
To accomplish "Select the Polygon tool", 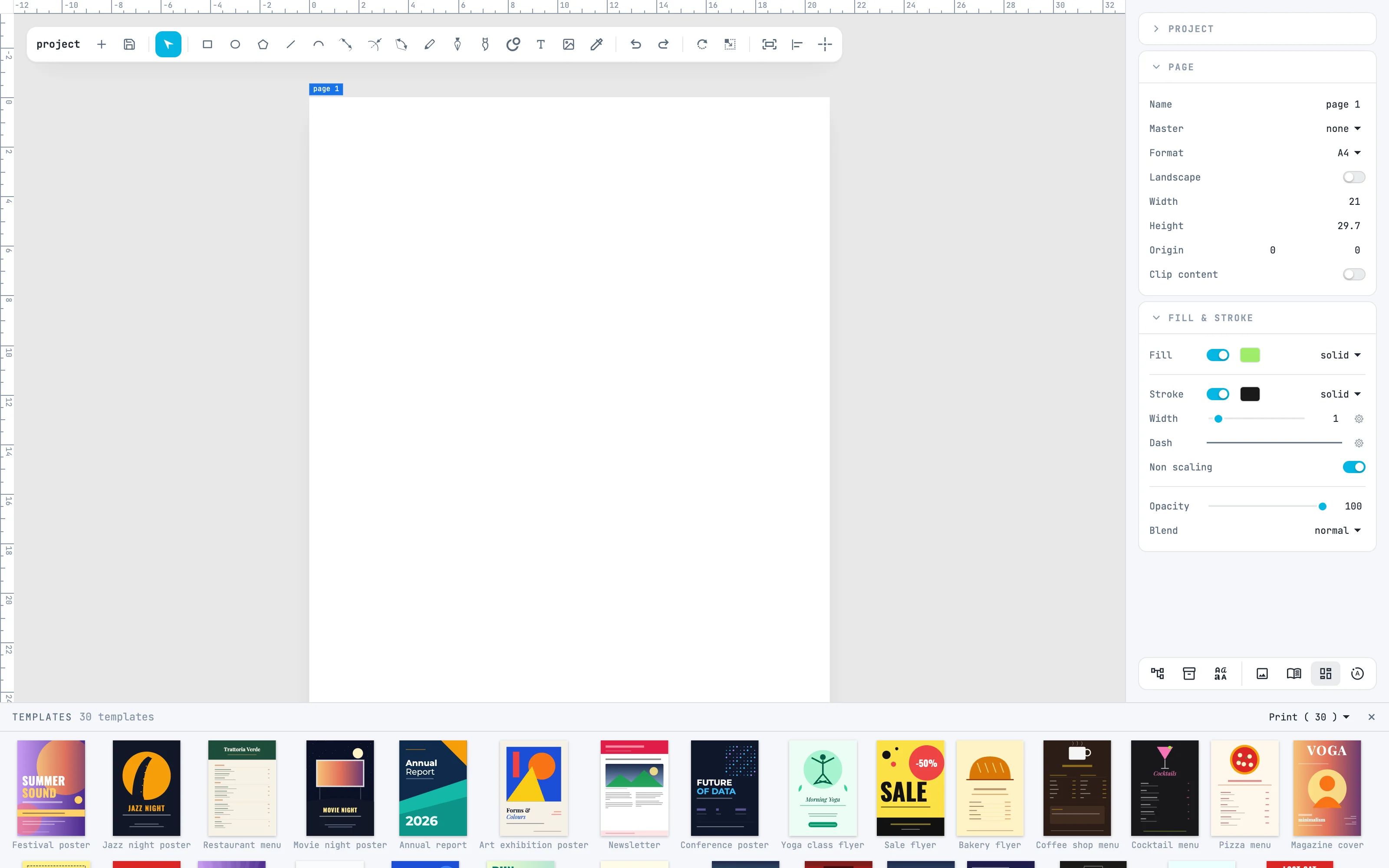I will (x=263, y=44).
